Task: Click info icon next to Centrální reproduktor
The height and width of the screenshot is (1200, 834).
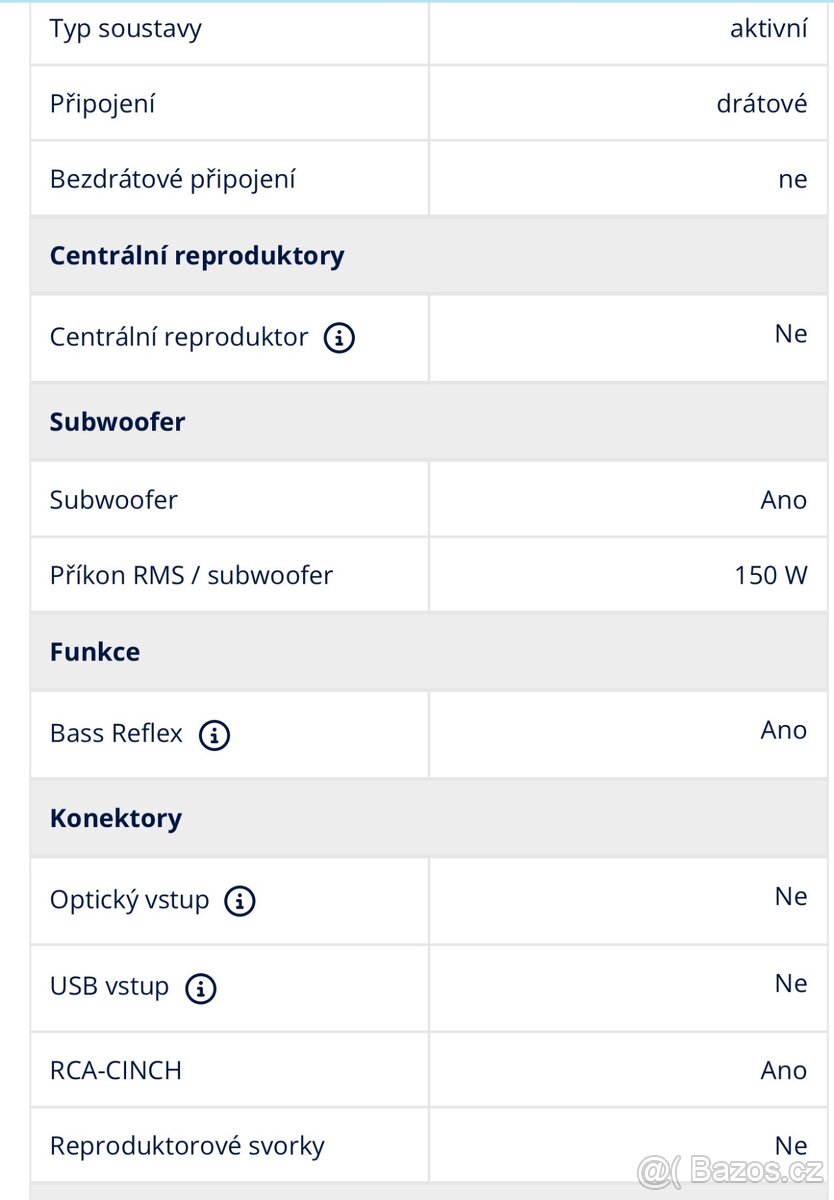Action: (340, 338)
